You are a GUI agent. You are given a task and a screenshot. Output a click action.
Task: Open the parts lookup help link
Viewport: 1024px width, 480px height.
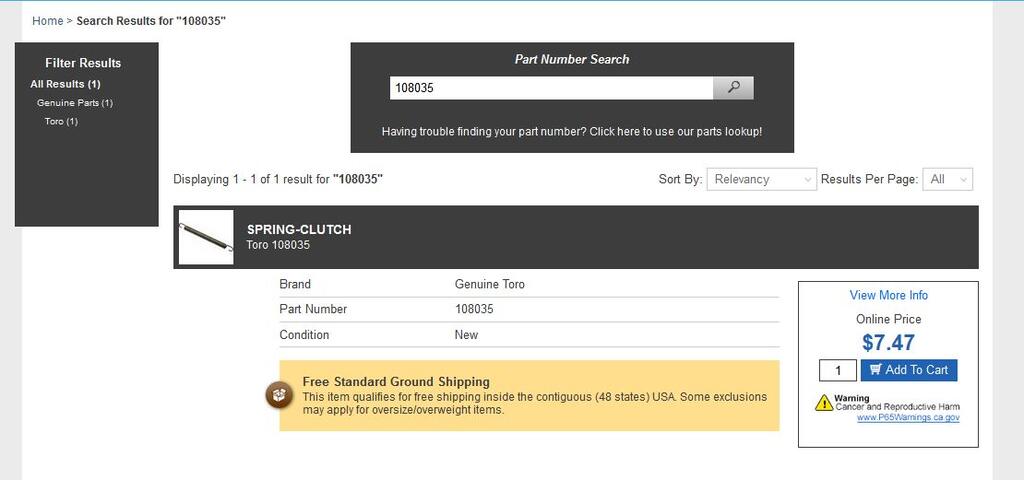pyautogui.click(x=571, y=131)
